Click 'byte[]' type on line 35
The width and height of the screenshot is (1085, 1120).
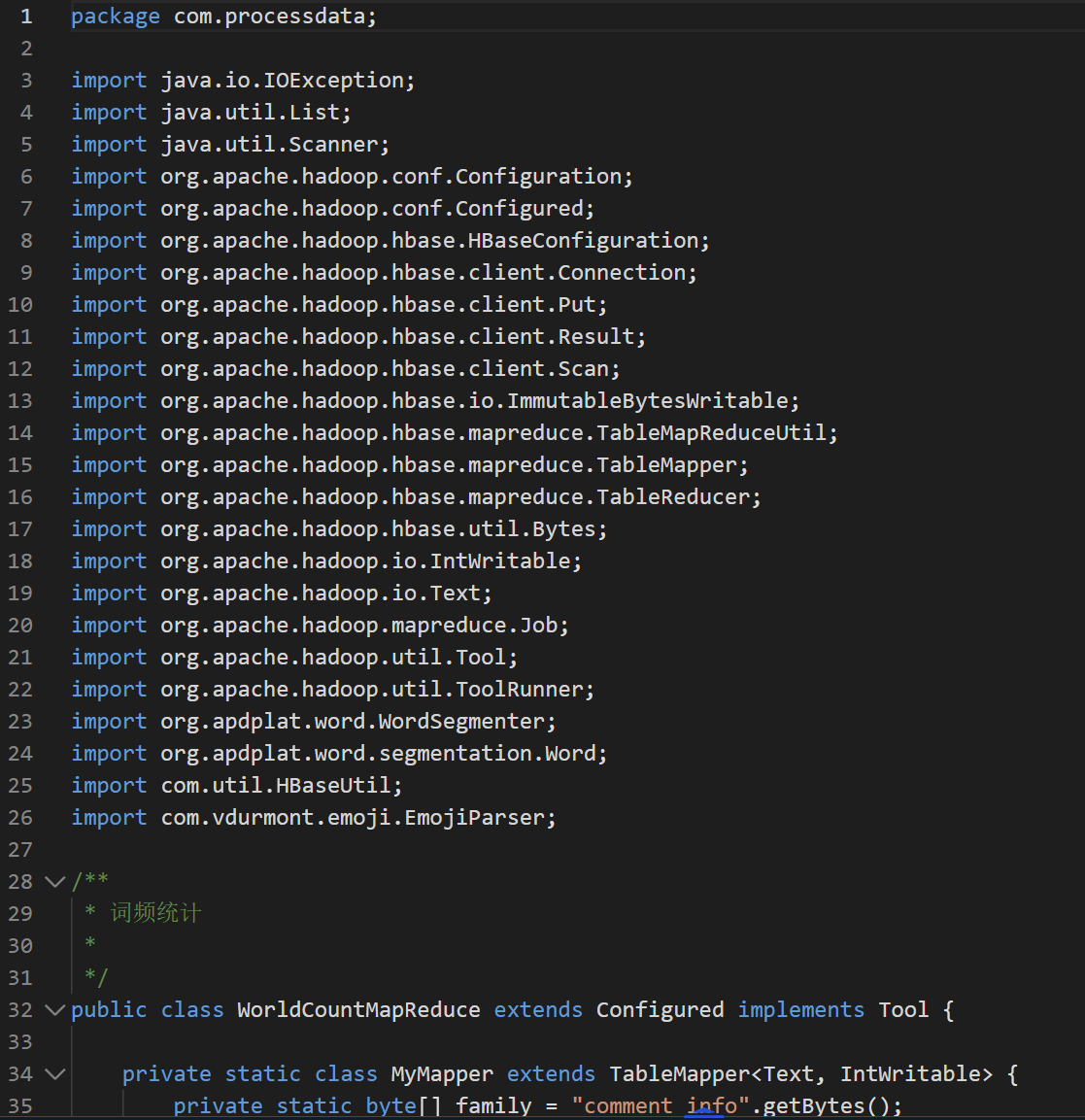click(403, 1105)
